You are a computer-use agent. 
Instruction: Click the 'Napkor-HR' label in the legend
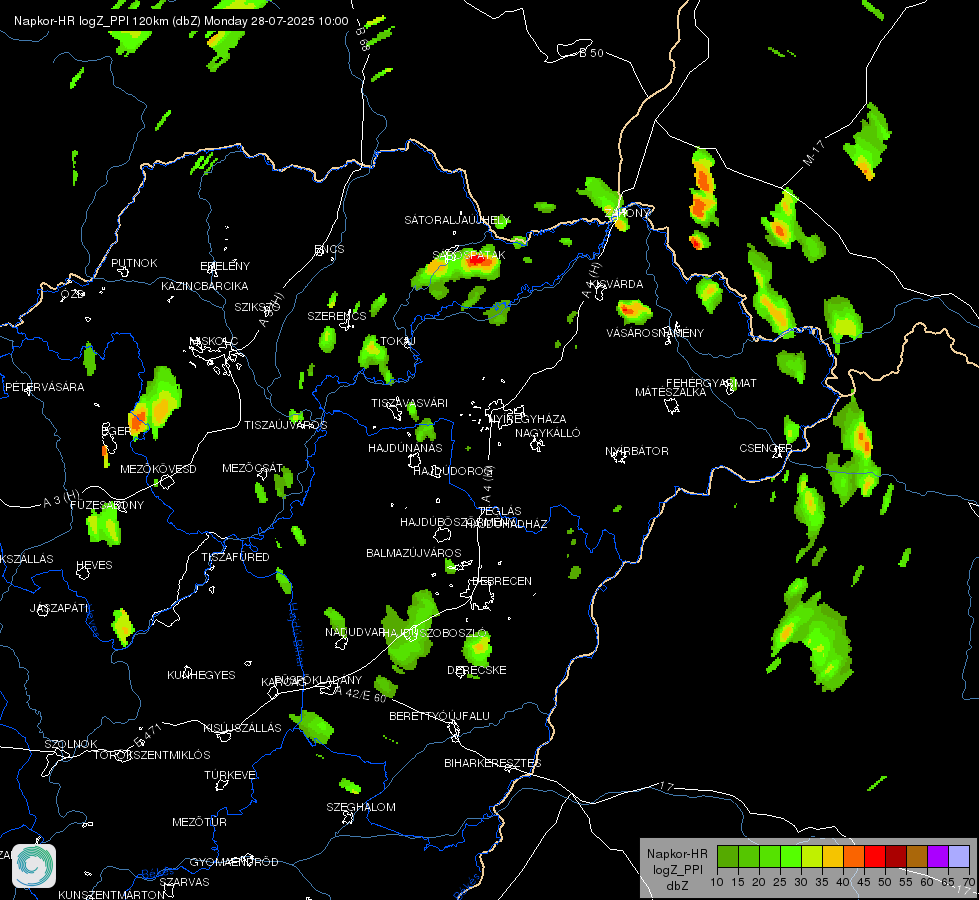click(x=677, y=854)
